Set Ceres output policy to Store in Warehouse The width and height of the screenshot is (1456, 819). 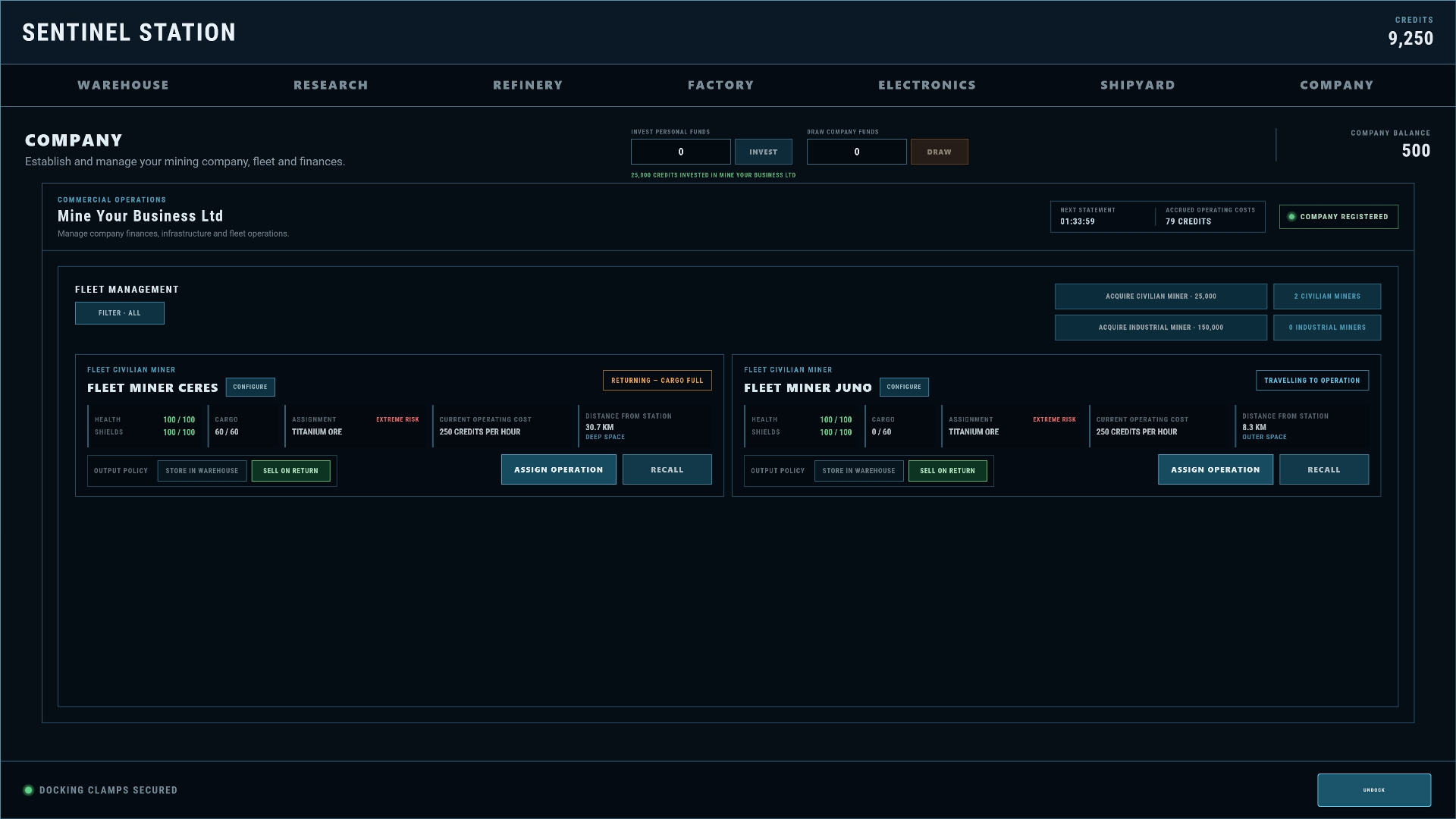(202, 471)
